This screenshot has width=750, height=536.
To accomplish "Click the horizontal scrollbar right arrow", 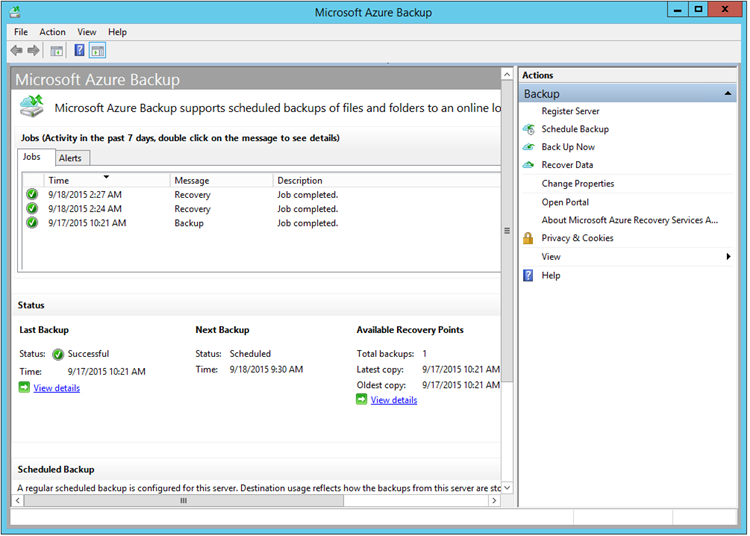I will [494, 501].
